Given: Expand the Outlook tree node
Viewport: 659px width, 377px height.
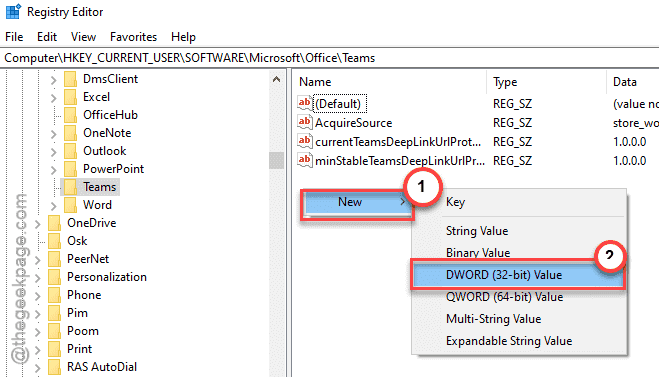Looking at the screenshot, I should coord(53,152).
